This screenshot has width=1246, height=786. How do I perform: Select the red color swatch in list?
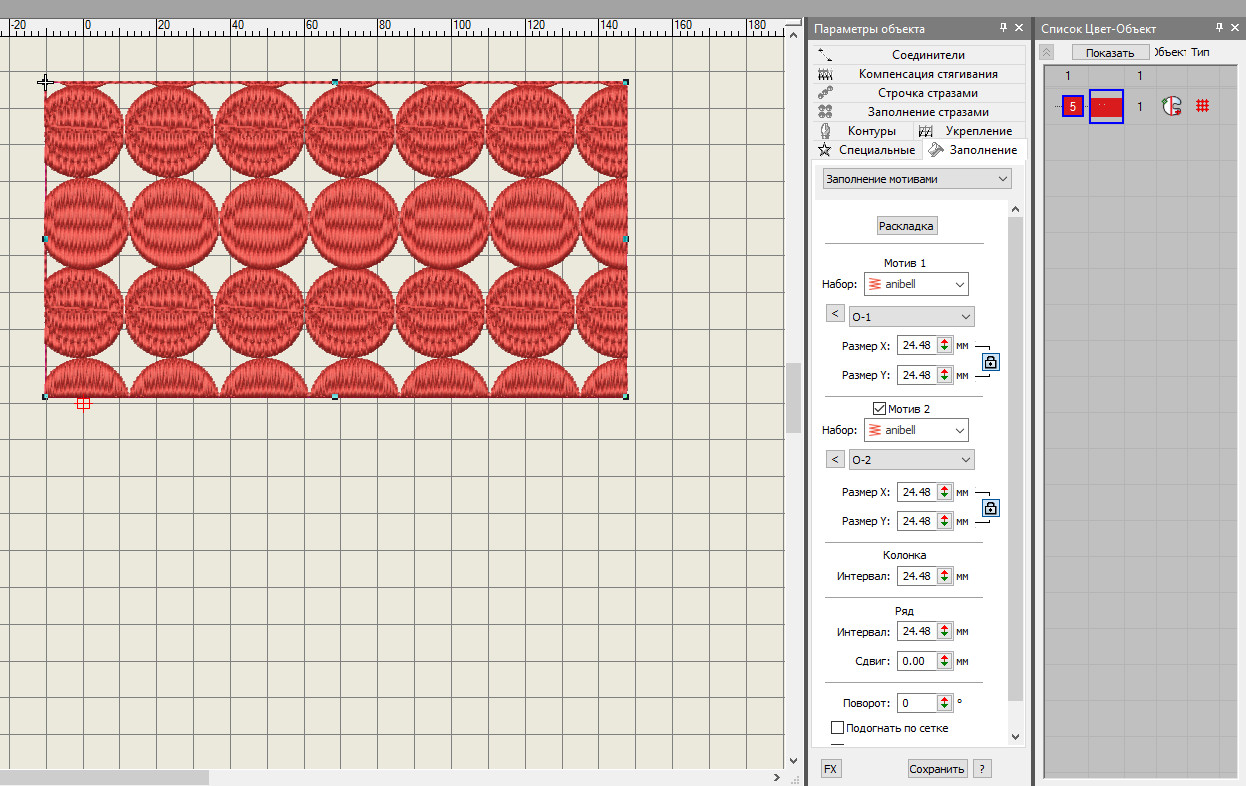(1106, 106)
